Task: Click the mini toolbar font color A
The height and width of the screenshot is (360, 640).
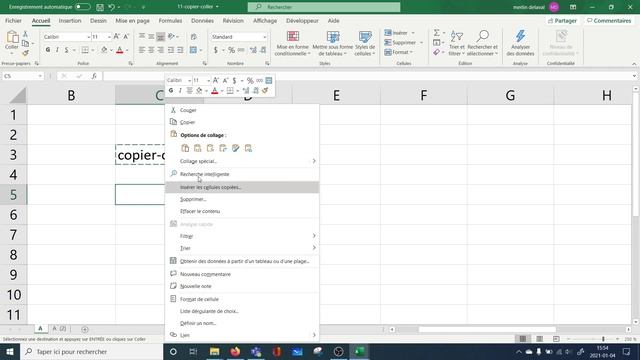Action: tap(215, 91)
